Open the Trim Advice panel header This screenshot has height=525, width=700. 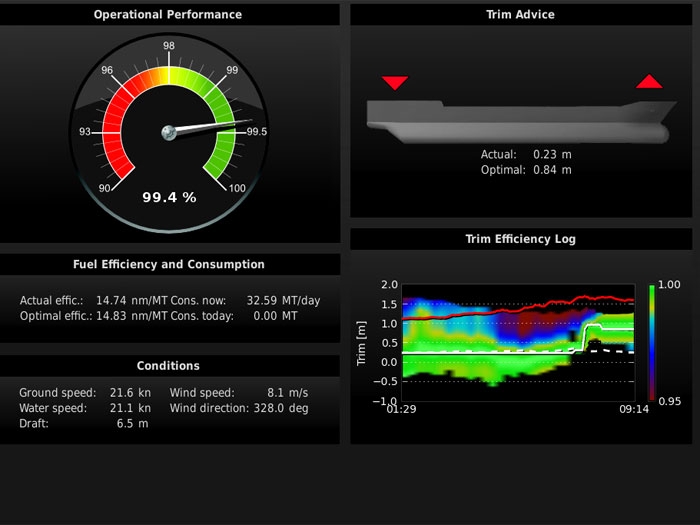point(521,15)
